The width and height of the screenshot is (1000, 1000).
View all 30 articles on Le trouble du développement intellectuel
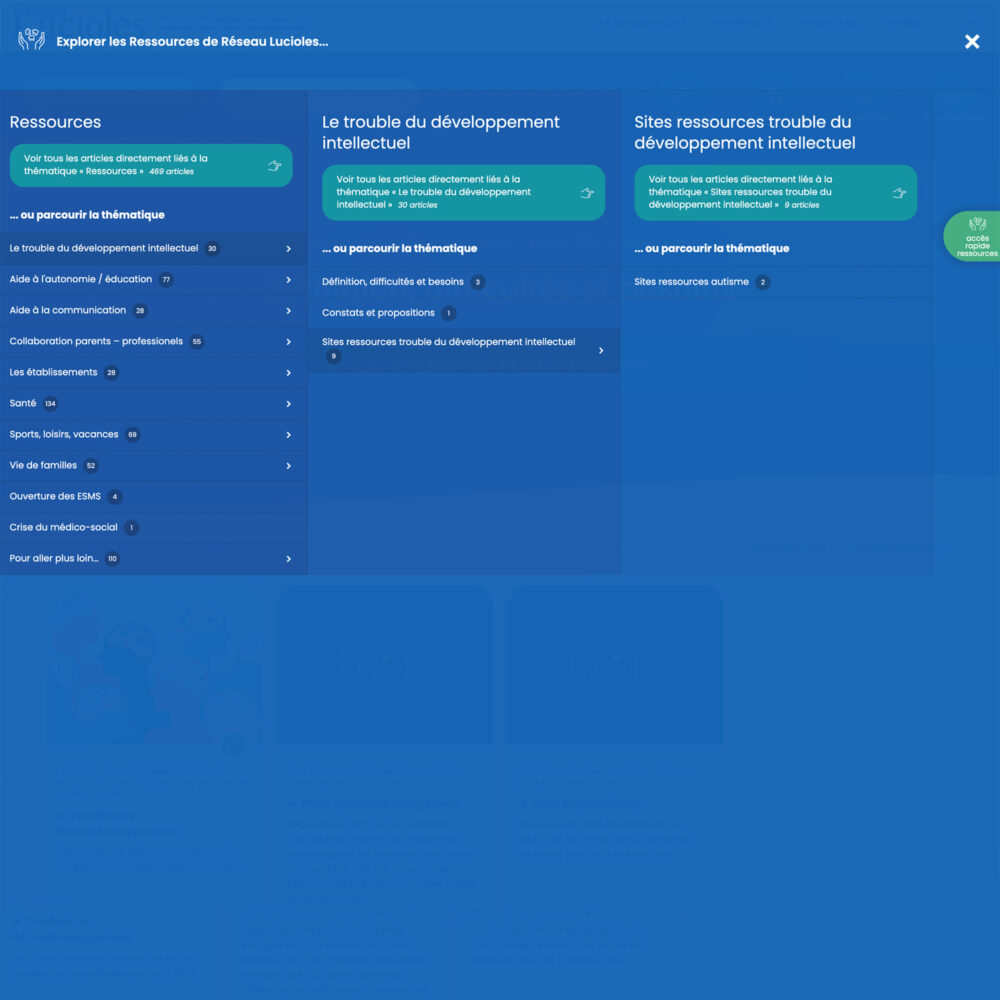464,193
